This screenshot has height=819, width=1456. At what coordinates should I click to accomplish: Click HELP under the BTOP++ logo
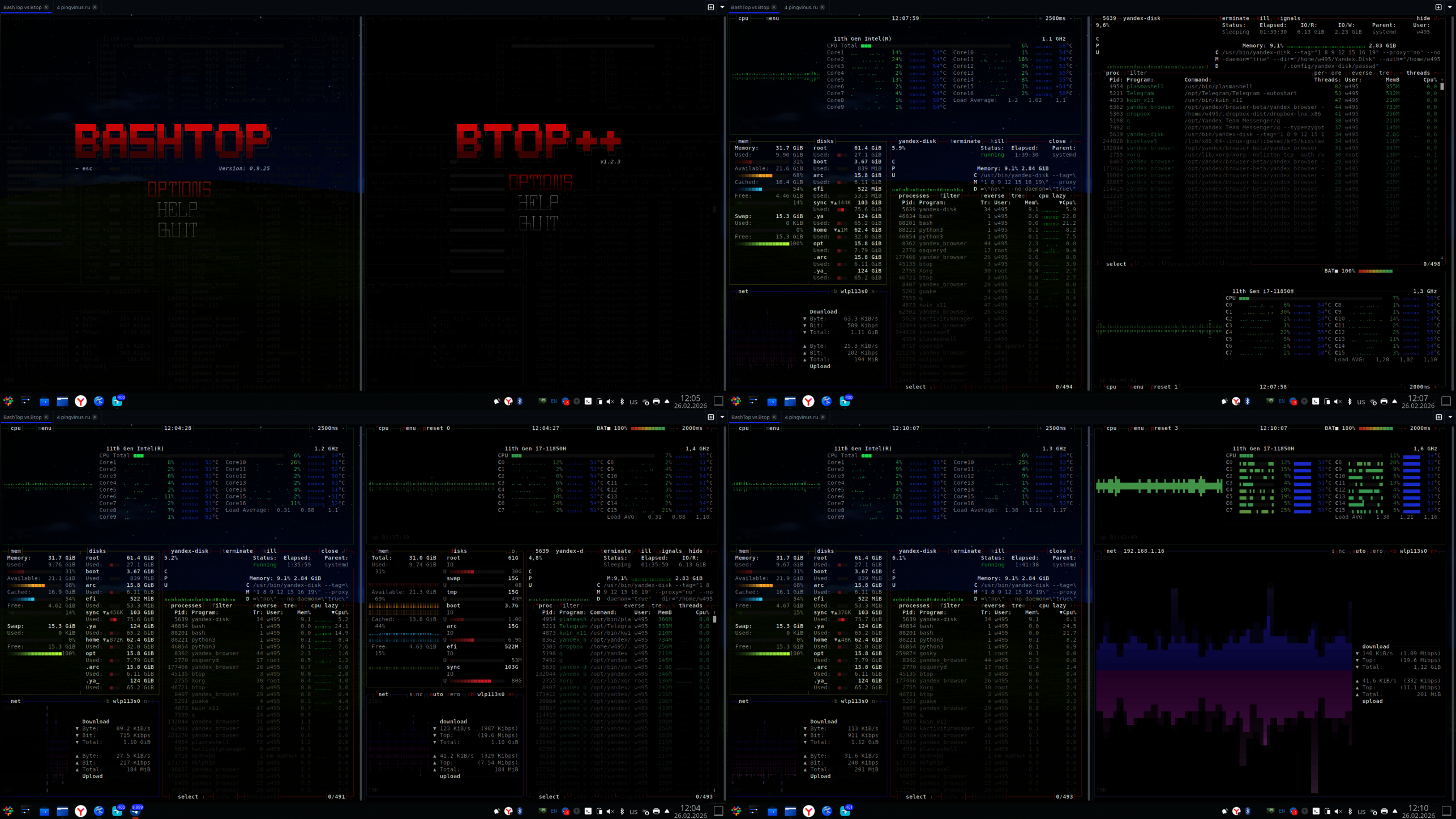point(538,202)
